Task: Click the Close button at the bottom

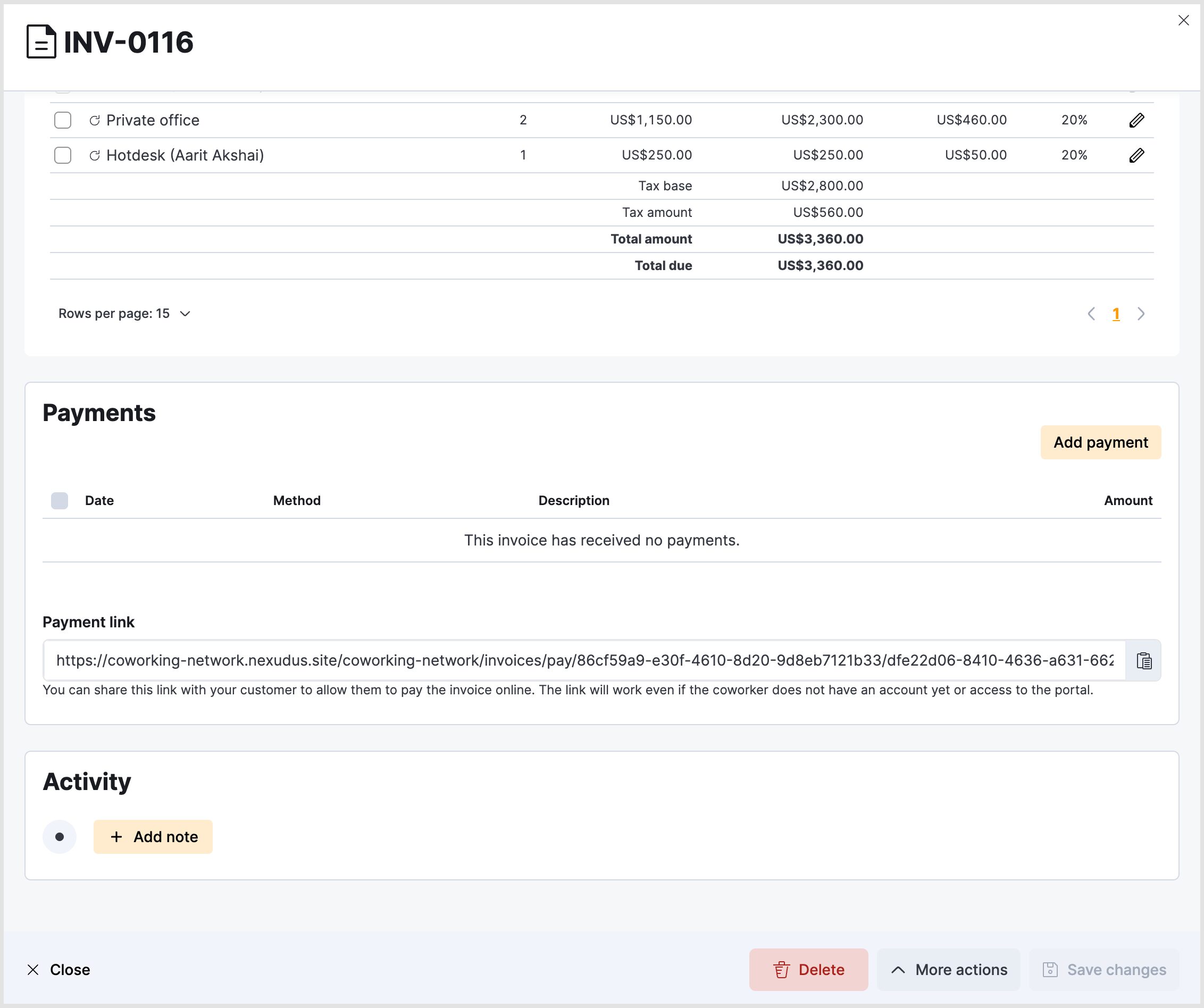Action: tap(58, 970)
